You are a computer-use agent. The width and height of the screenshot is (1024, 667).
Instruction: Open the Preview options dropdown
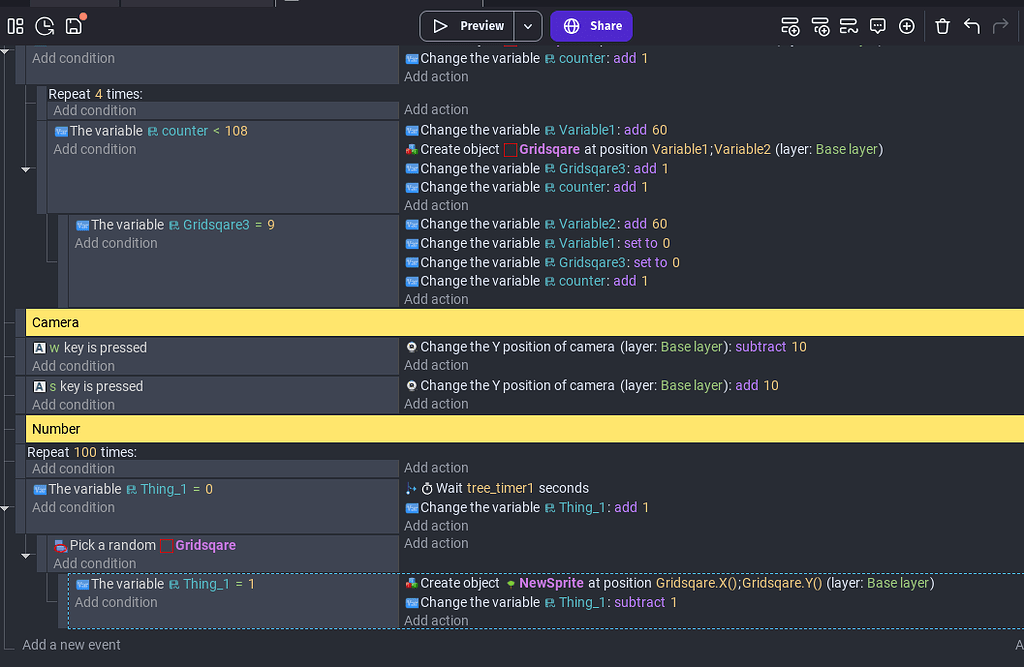(527, 26)
